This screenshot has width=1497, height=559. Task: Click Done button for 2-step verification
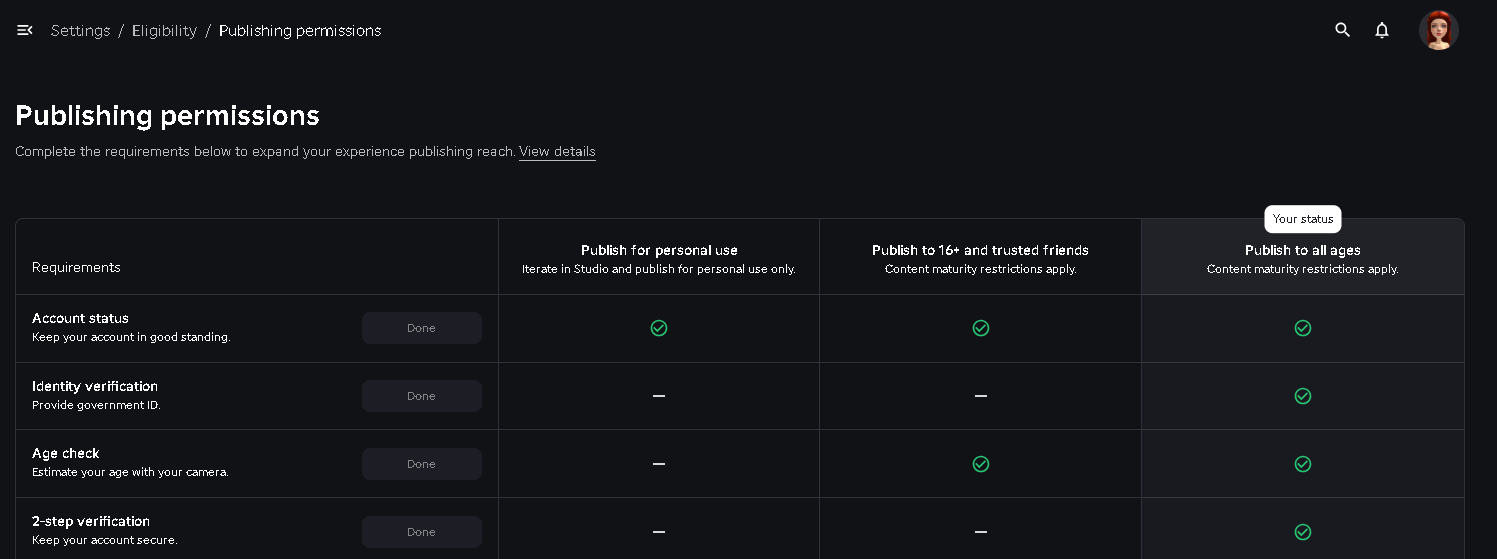422,532
